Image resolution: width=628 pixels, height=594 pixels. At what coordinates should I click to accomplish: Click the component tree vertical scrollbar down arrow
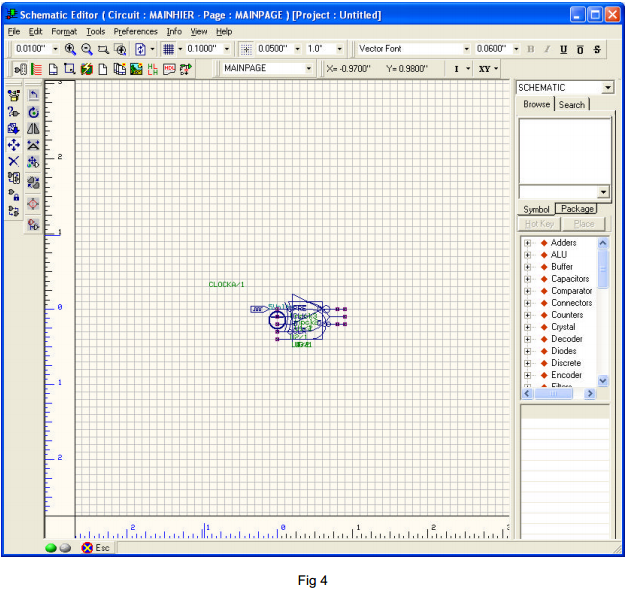pyautogui.click(x=603, y=381)
